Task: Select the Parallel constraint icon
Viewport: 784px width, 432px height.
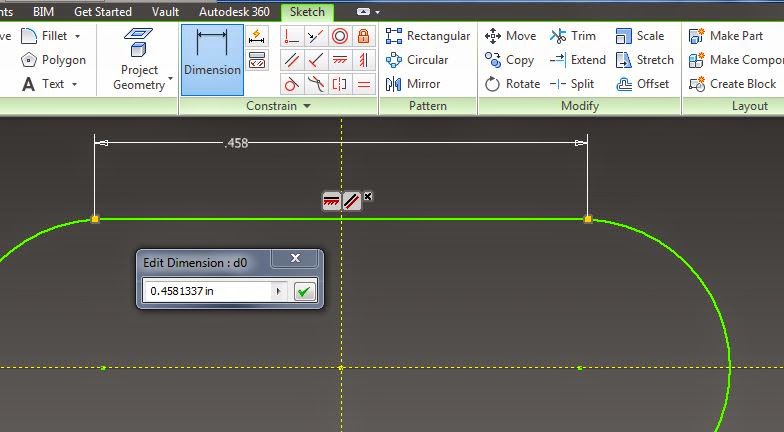Action: [292, 60]
